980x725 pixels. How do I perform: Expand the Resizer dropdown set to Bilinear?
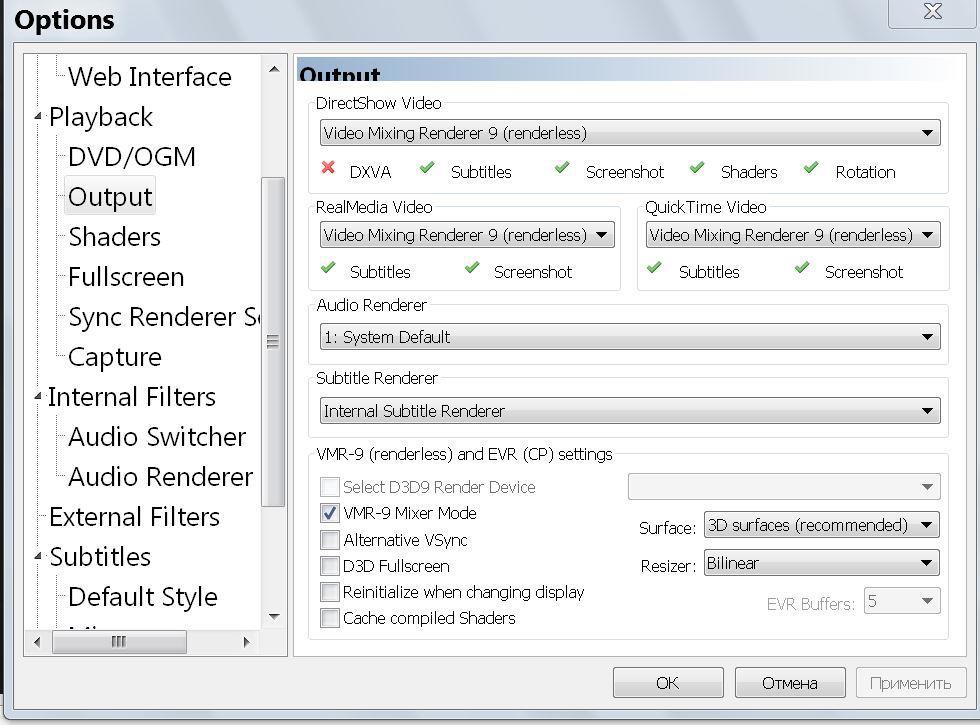coord(821,564)
